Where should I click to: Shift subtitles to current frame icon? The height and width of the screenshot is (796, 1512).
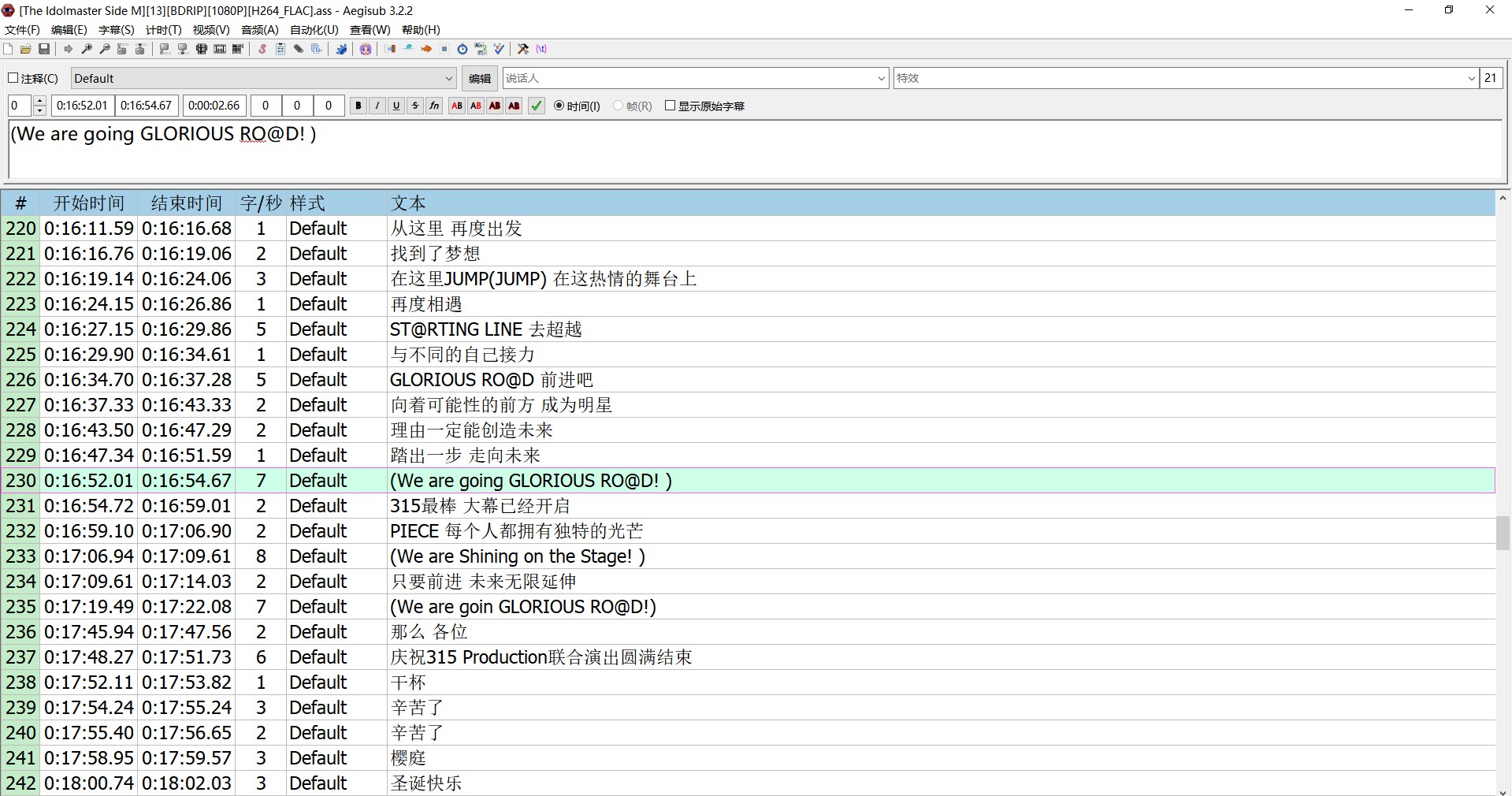(238, 49)
